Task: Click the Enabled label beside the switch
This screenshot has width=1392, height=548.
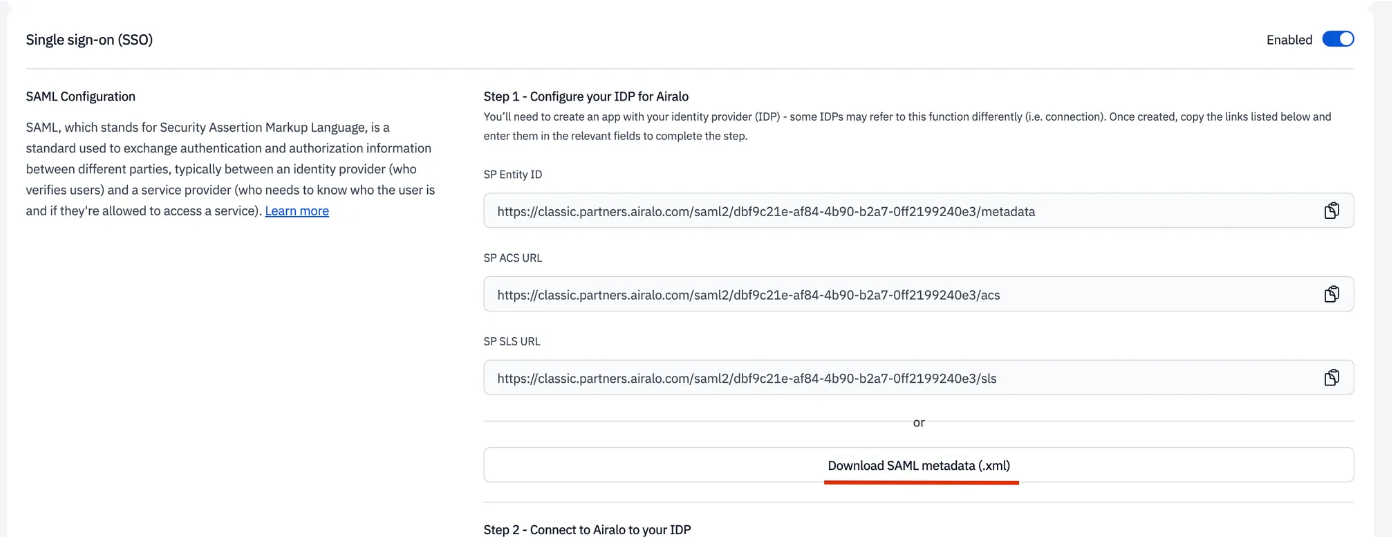Action: (1289, 40)
